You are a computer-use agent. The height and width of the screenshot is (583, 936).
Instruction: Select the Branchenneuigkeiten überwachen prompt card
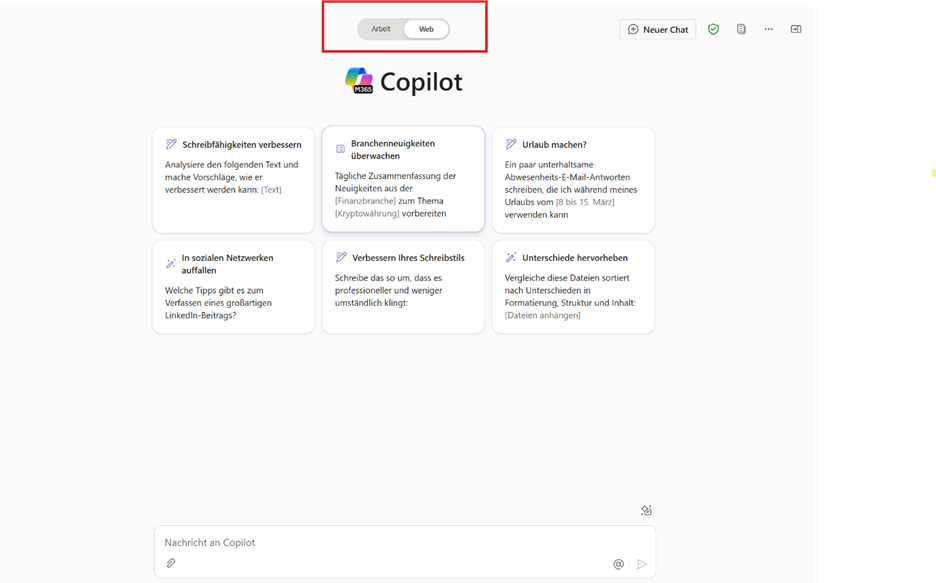(x=403, y=178)
